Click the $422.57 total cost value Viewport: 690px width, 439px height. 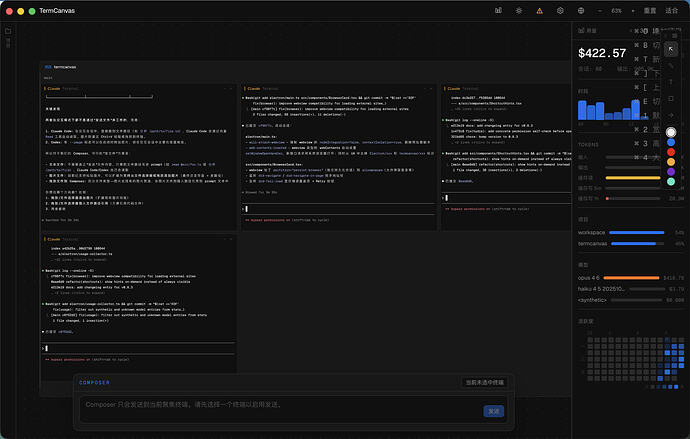(602, 54)
